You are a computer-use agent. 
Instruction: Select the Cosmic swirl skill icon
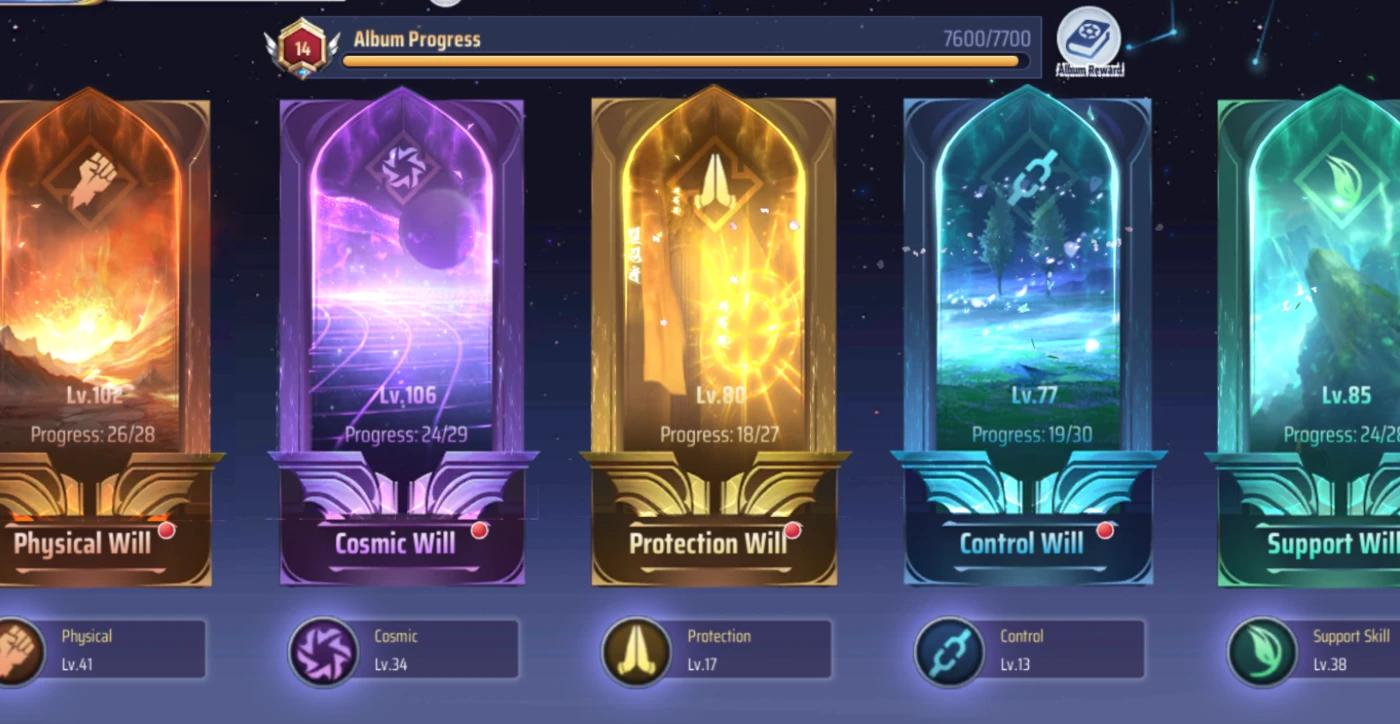pos(323,651)
